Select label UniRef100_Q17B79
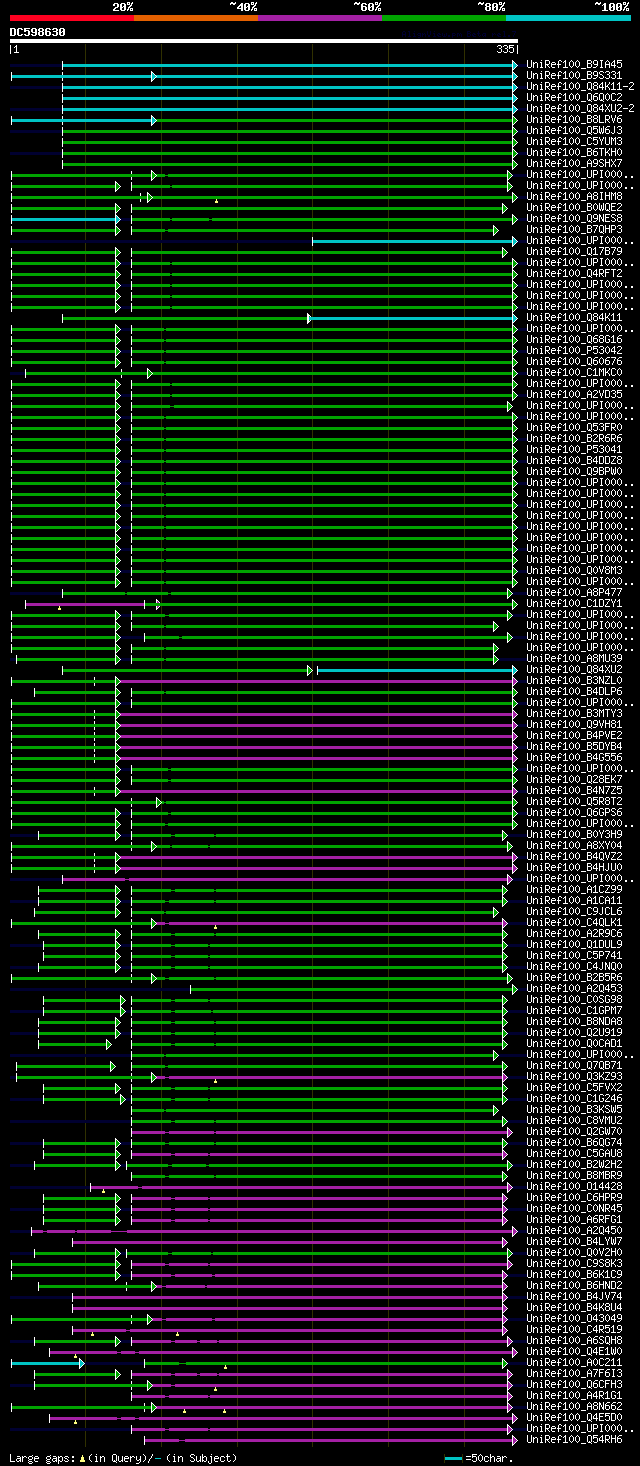The image size is (640, 1466). click(574, 251)
